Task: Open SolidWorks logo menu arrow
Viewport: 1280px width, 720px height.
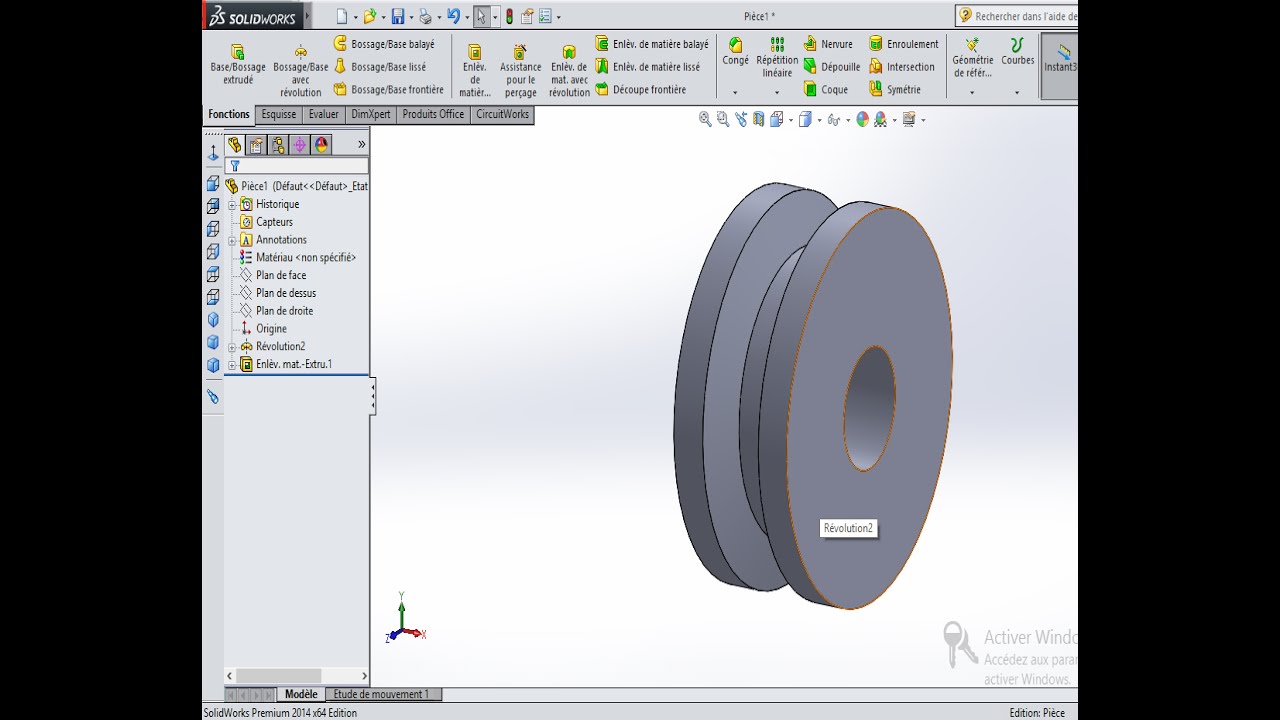Action: point(307,17)
